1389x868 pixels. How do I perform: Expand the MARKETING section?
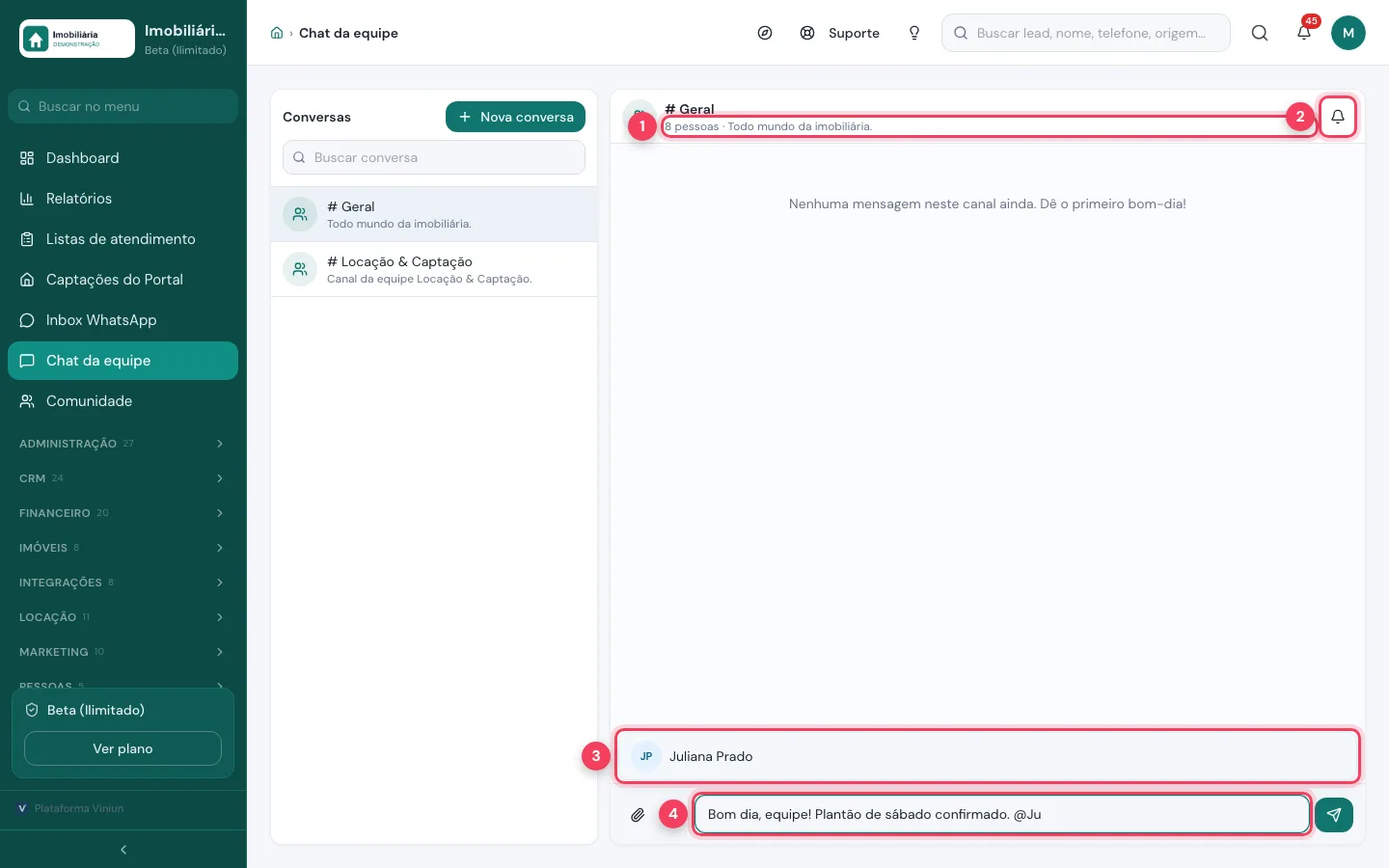123,652
